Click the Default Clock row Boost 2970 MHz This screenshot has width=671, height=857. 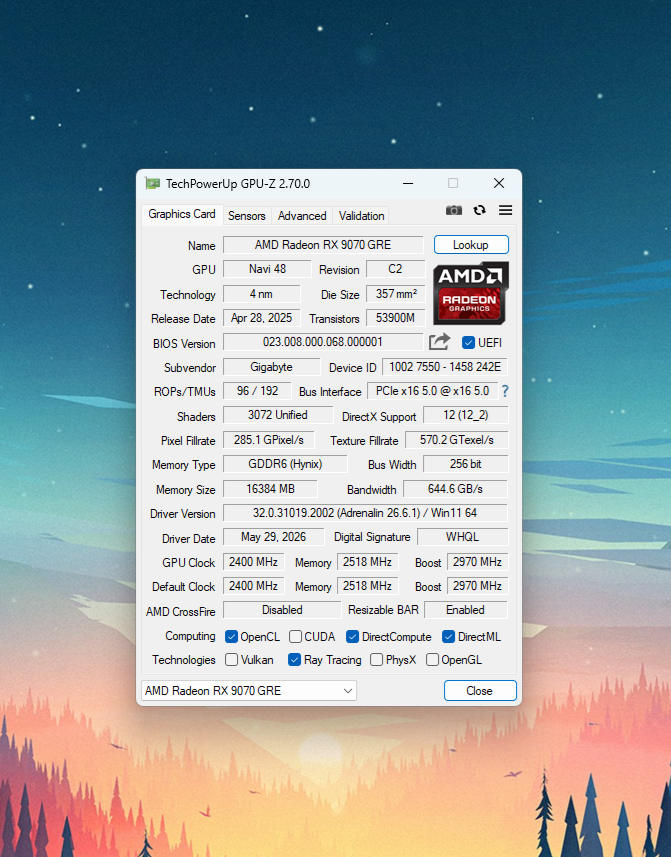point(477,586)
